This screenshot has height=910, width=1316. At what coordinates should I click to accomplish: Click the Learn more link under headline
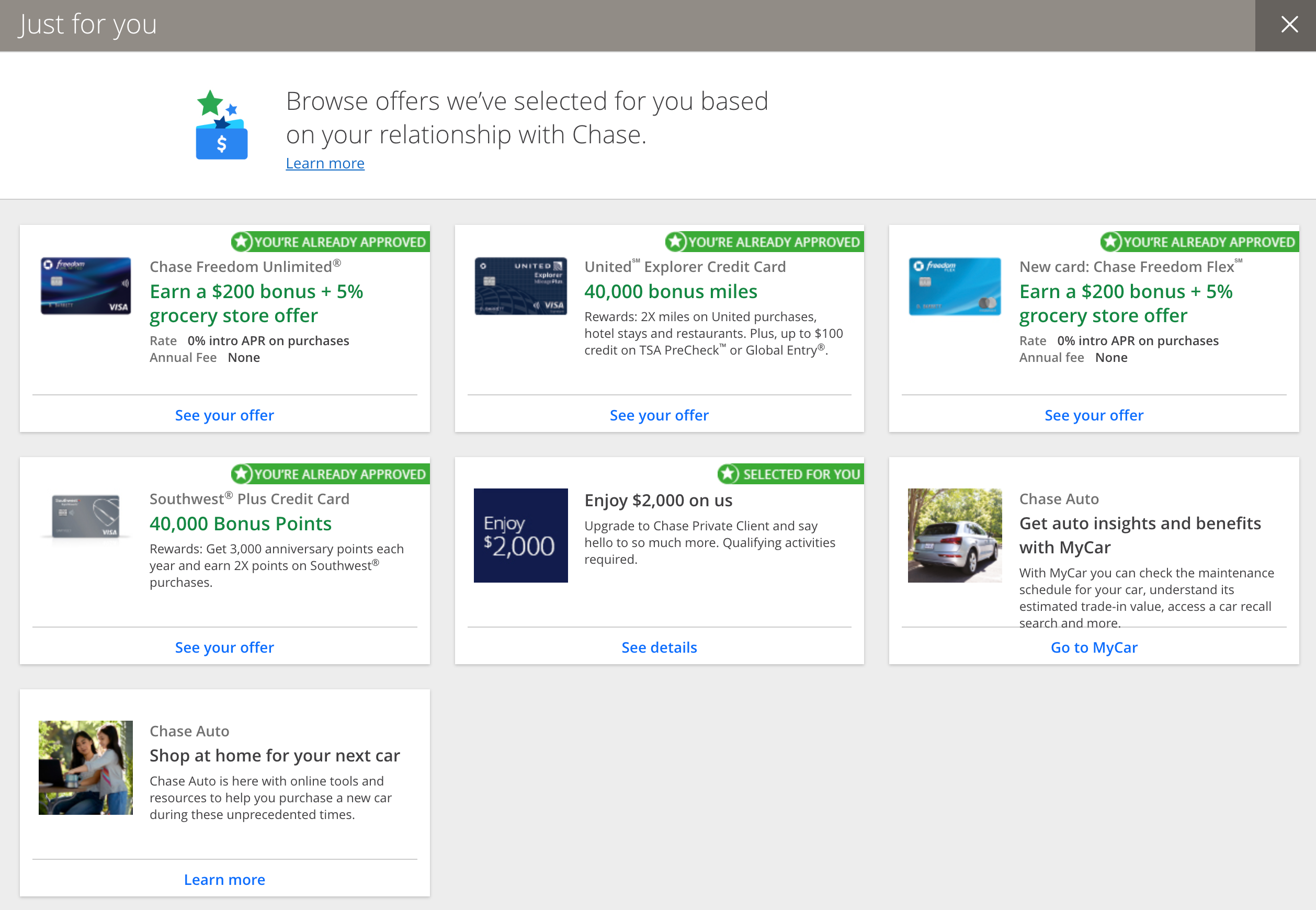[325, 164]
